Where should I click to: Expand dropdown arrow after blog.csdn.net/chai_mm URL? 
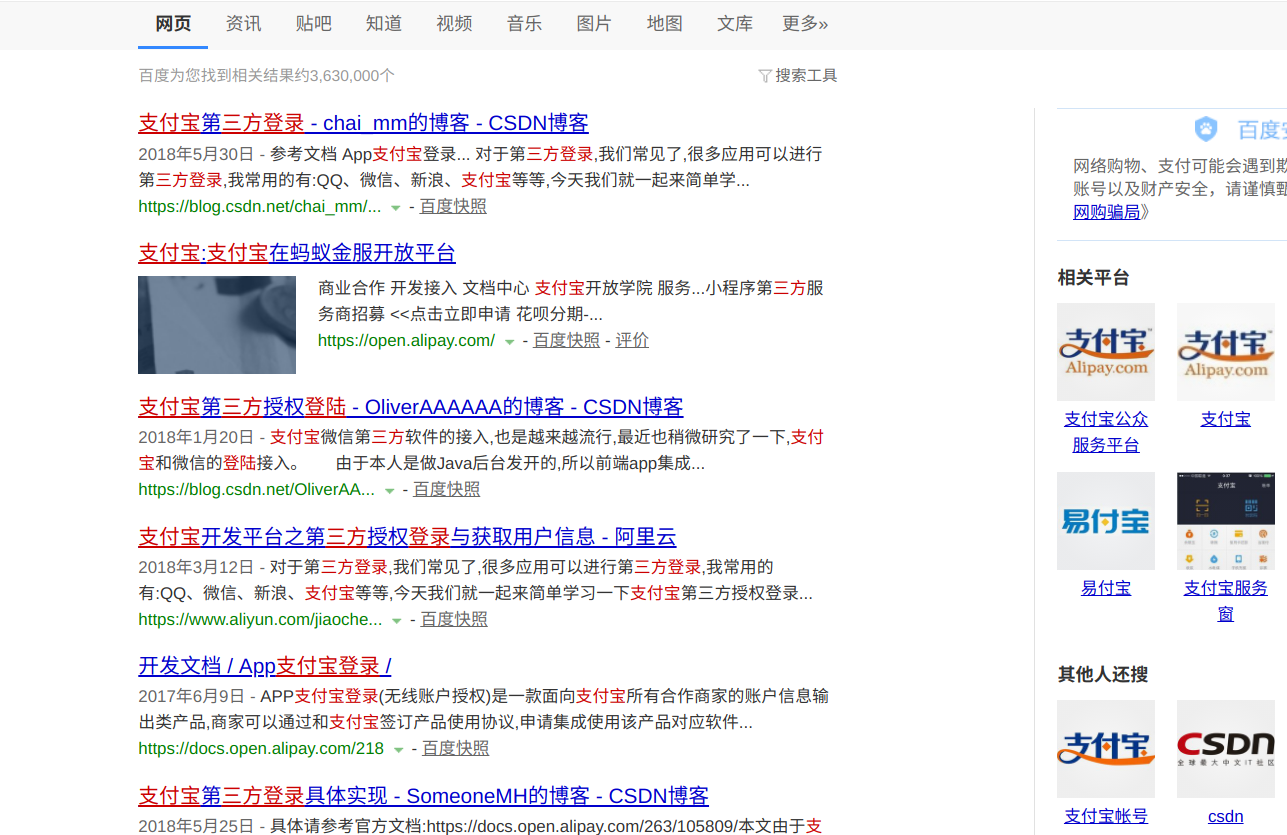(396, 207)
